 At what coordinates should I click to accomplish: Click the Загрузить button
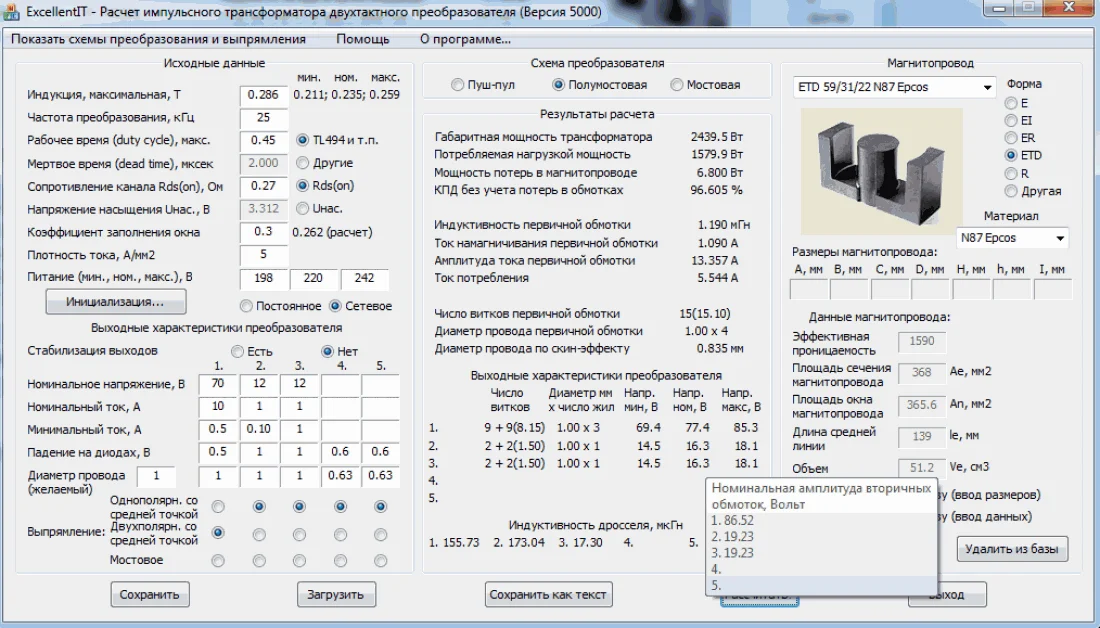pyautogui.click(x=336, y=595)
